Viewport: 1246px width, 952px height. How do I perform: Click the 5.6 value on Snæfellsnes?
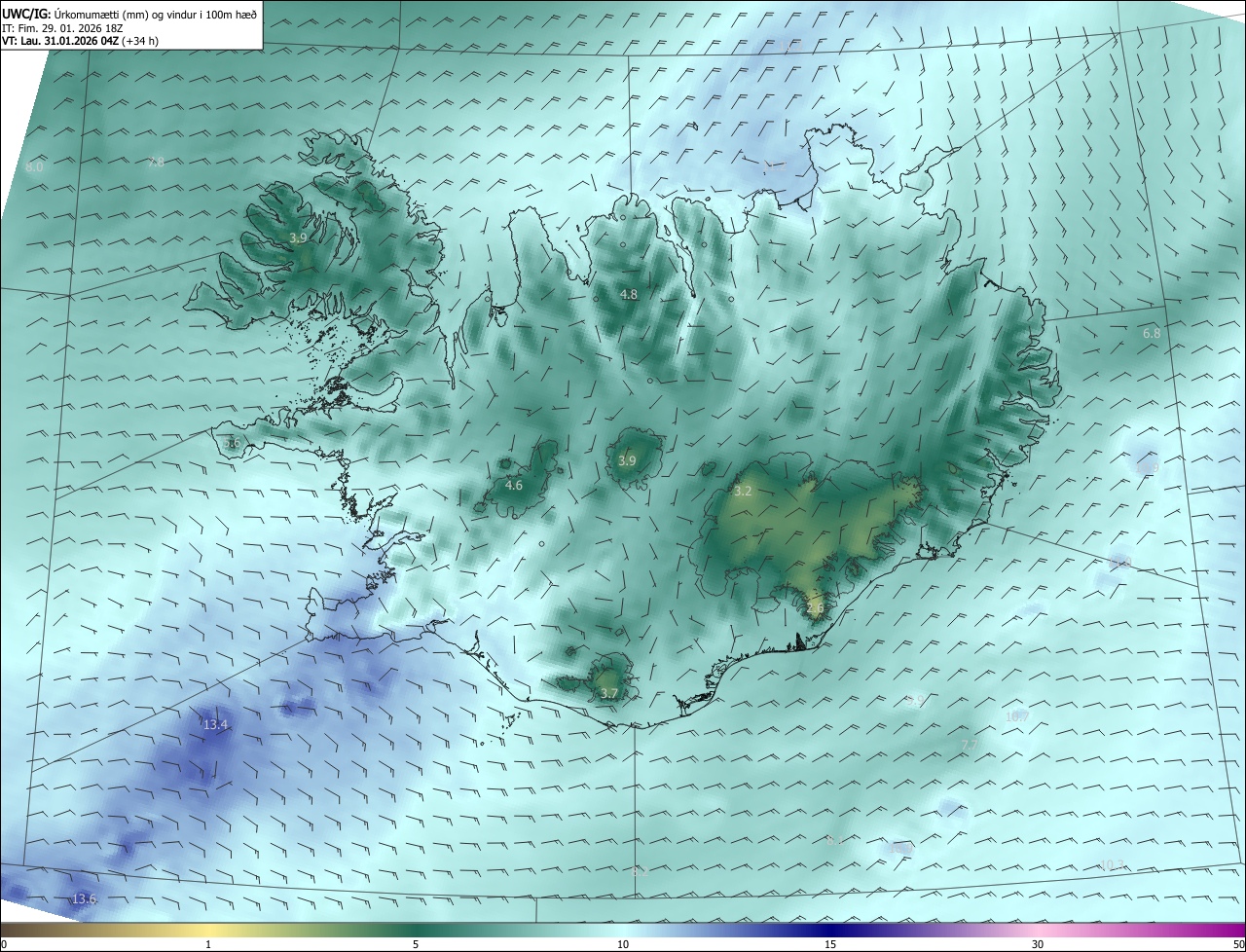click(232, 443)
